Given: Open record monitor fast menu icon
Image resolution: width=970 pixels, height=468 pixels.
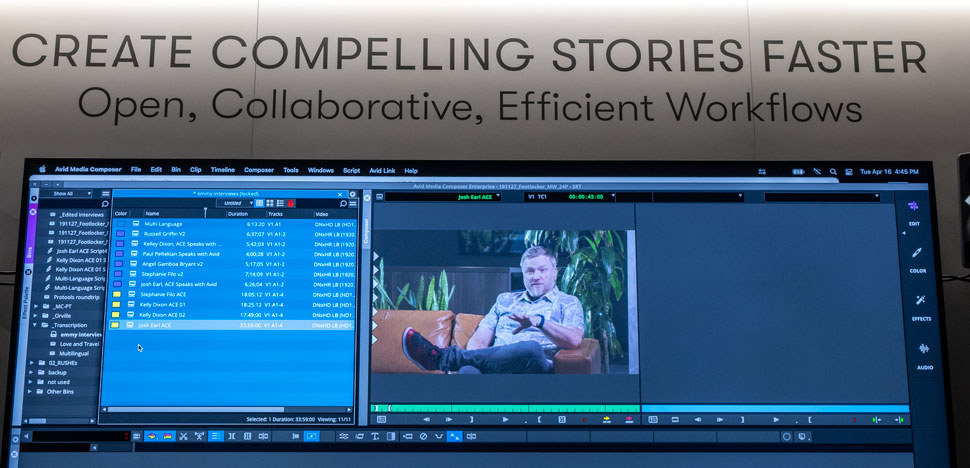Looking at the screenshot, I should [652, 419].
